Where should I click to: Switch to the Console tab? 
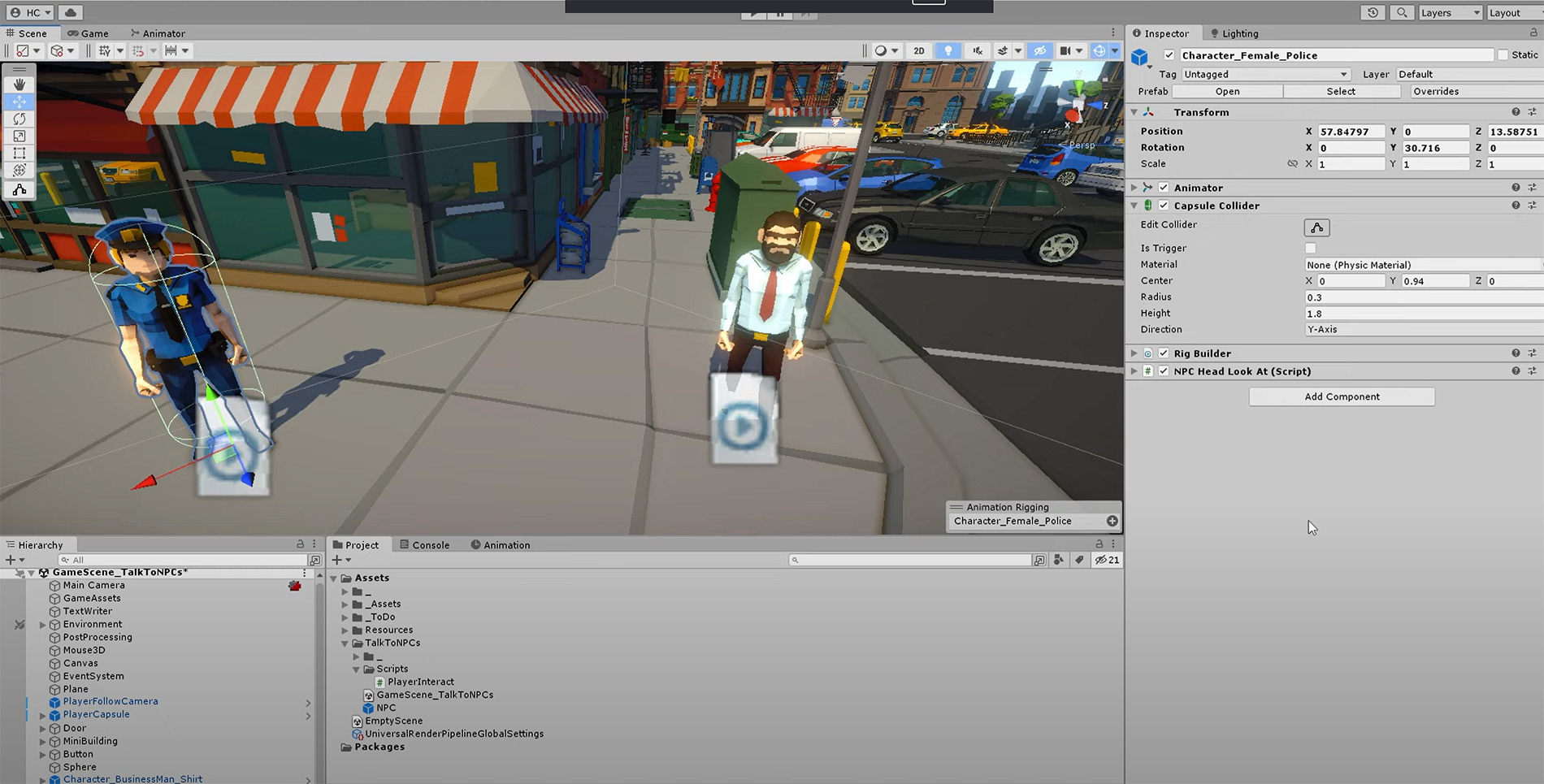click(424, 545)
